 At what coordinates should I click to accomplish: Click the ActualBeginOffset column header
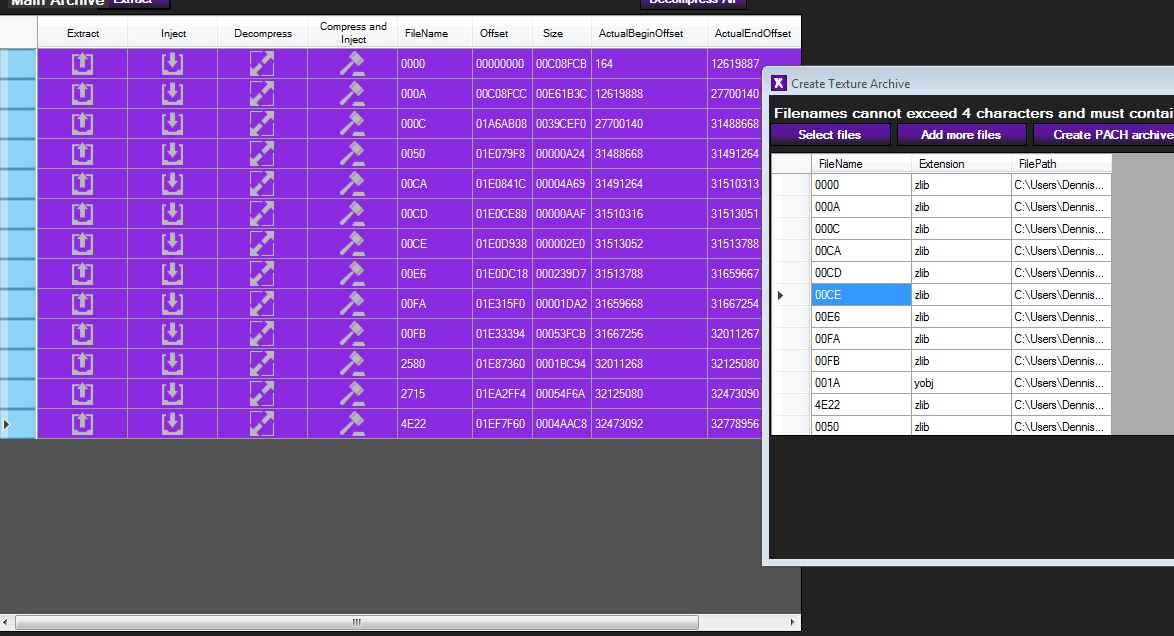pyautogui.click(x=641, y=33)
